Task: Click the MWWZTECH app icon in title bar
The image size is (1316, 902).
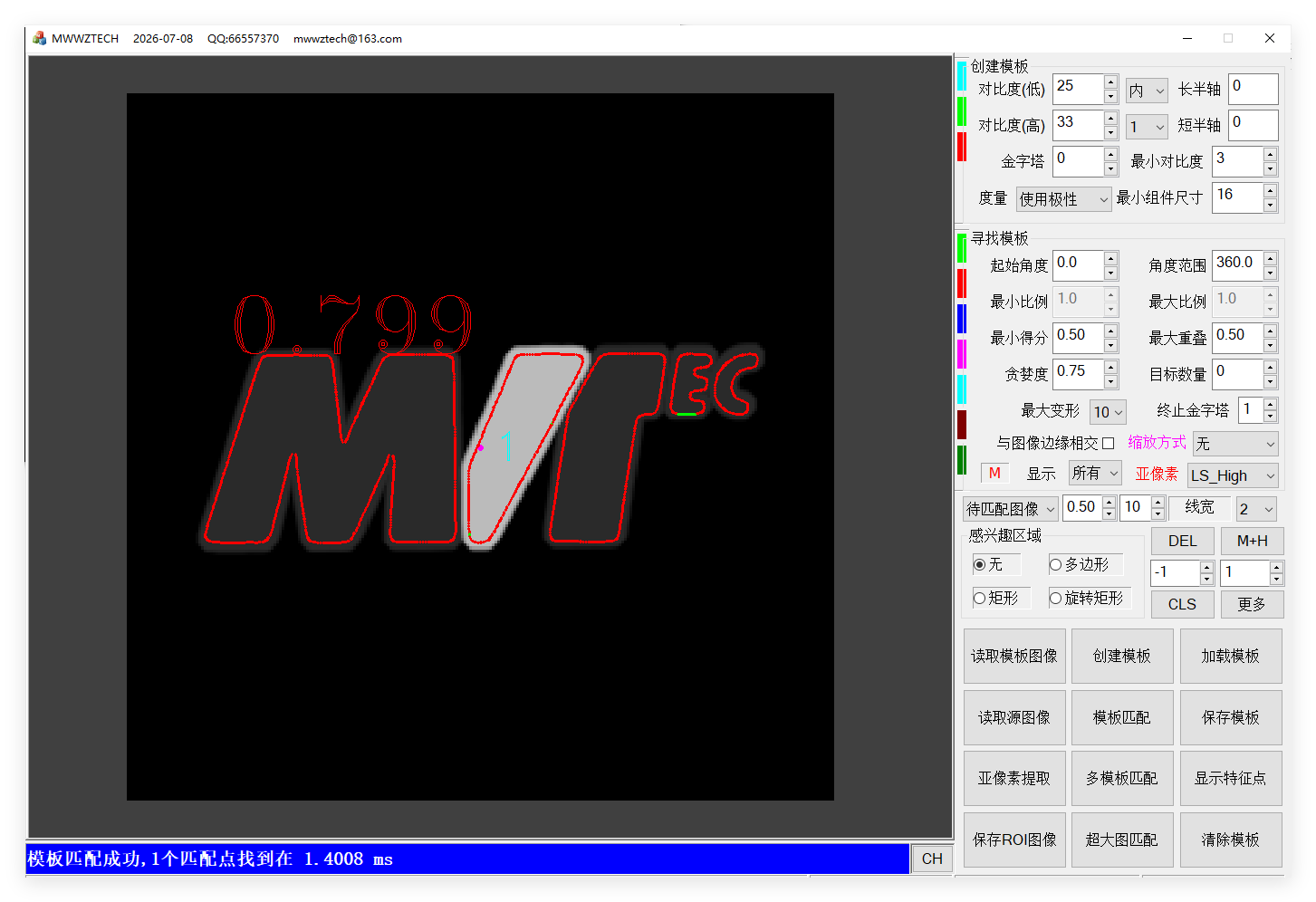Action: (x=39, y=38)
